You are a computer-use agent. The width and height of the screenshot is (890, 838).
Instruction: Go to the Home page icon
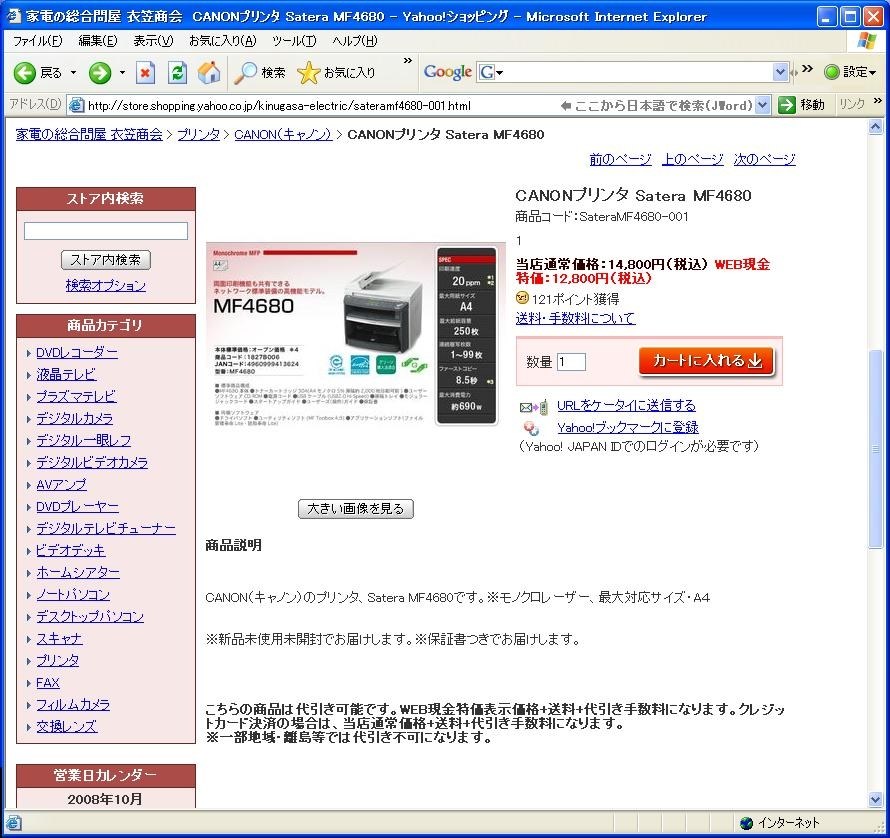tap(209, 73)
